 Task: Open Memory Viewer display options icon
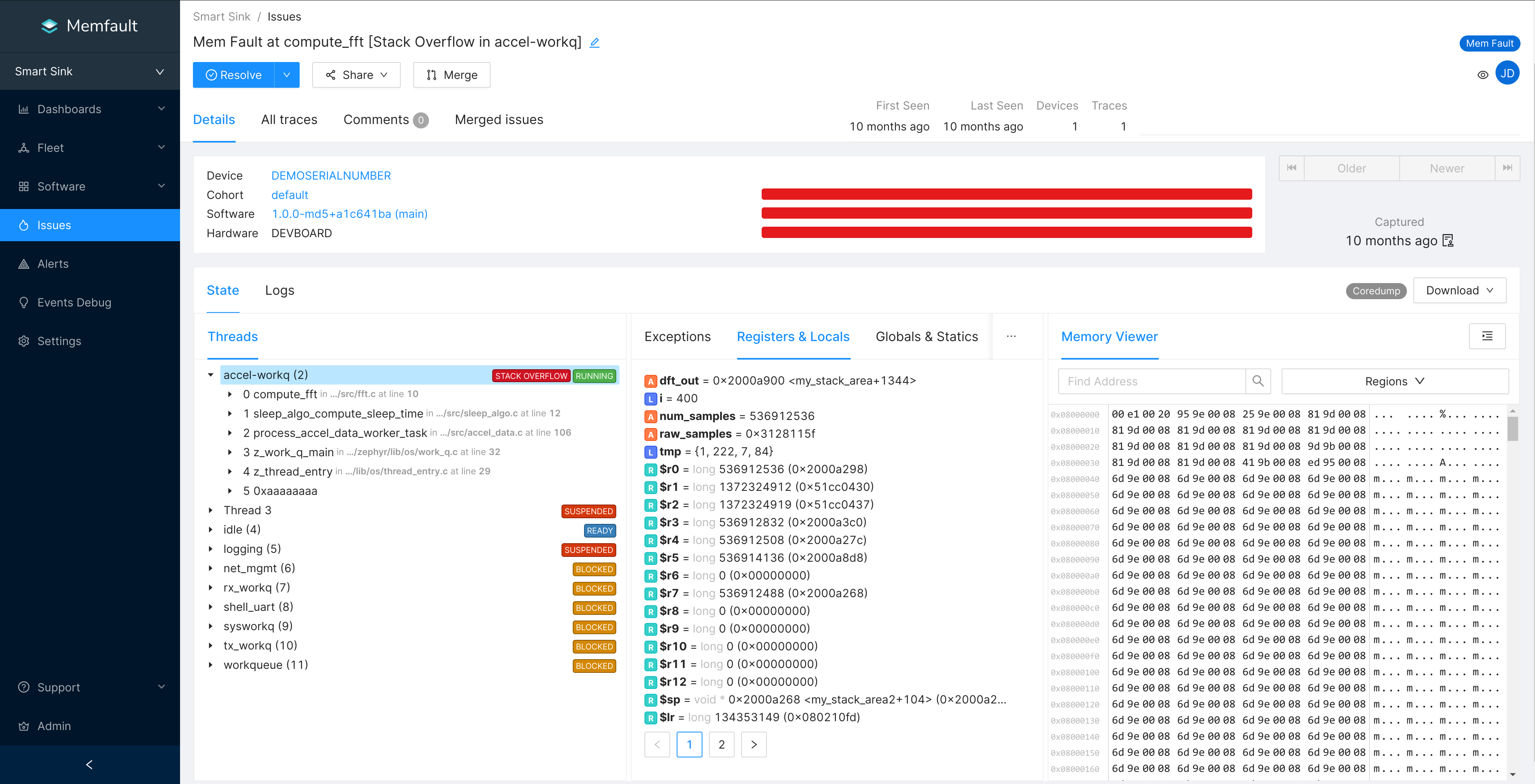[x=1487, y=336]
